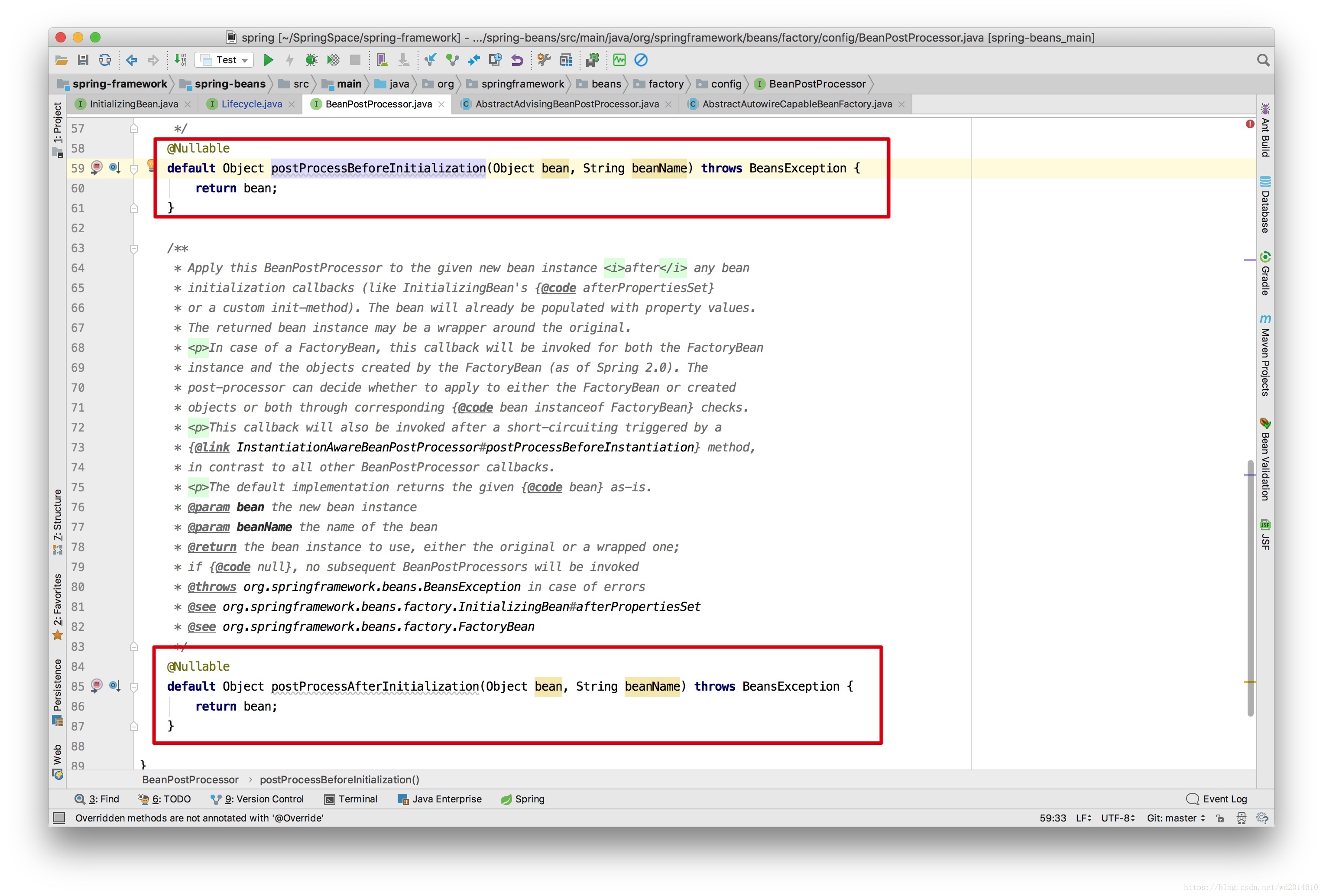This screenshot has width=1323, height=896.
Task: Toggle the Database tool window on right
Action: 1265,204
